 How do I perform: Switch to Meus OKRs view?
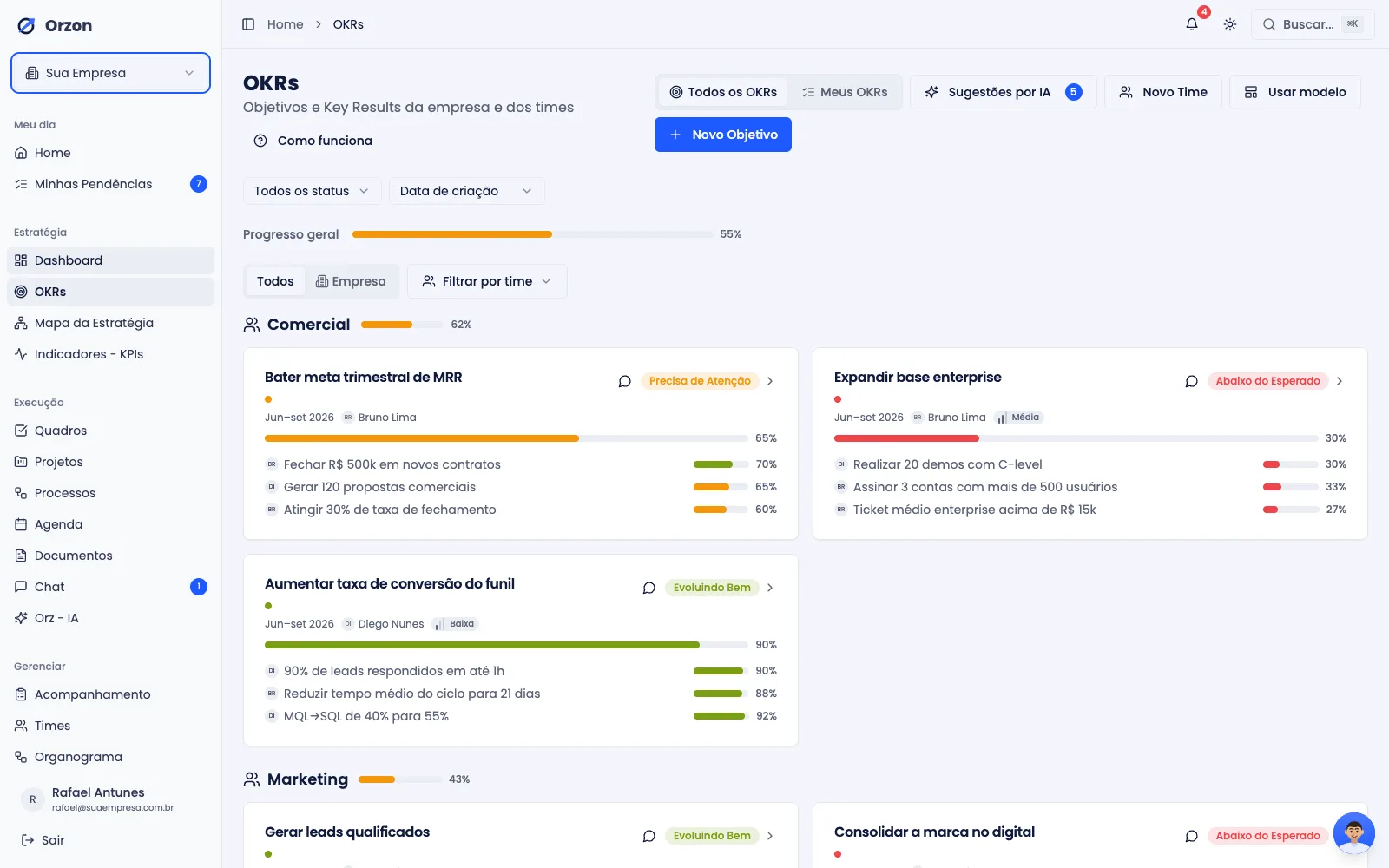[x=845, y=92]
